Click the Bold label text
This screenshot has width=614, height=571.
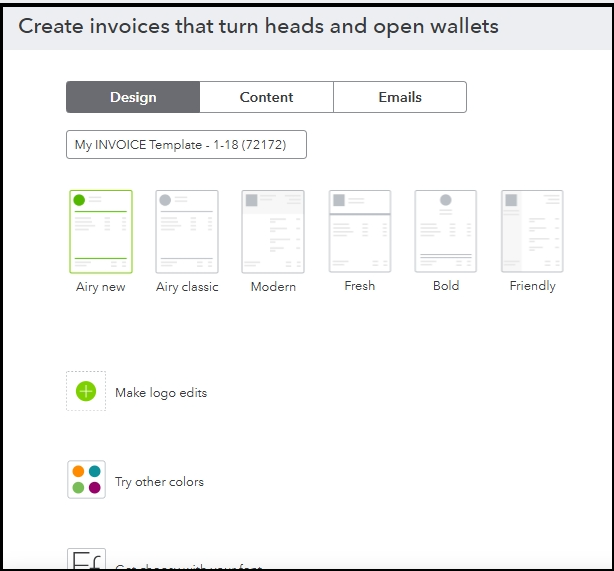coord(446,286)
